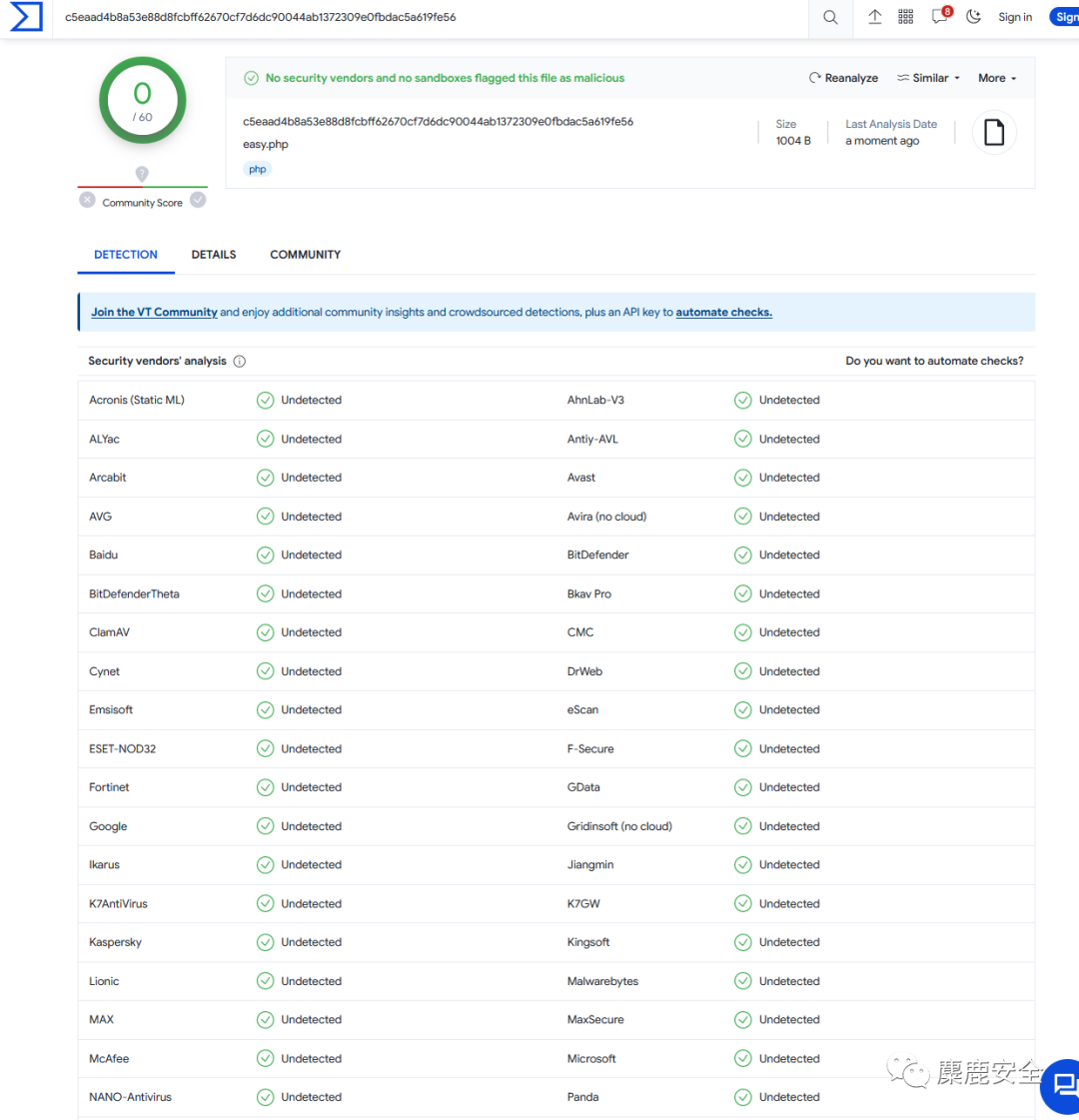Click the Avast Undetected check icon
The image size is (1079, 1120).
pyautogui.click(x=742, y=478)
